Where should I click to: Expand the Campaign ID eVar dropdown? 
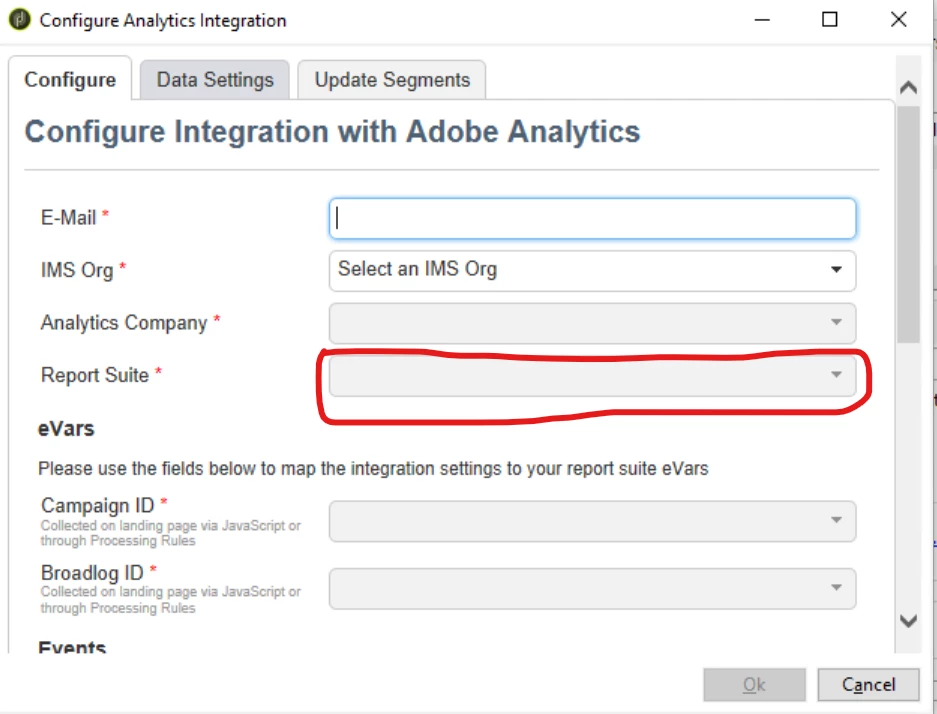tap(592, 521)
